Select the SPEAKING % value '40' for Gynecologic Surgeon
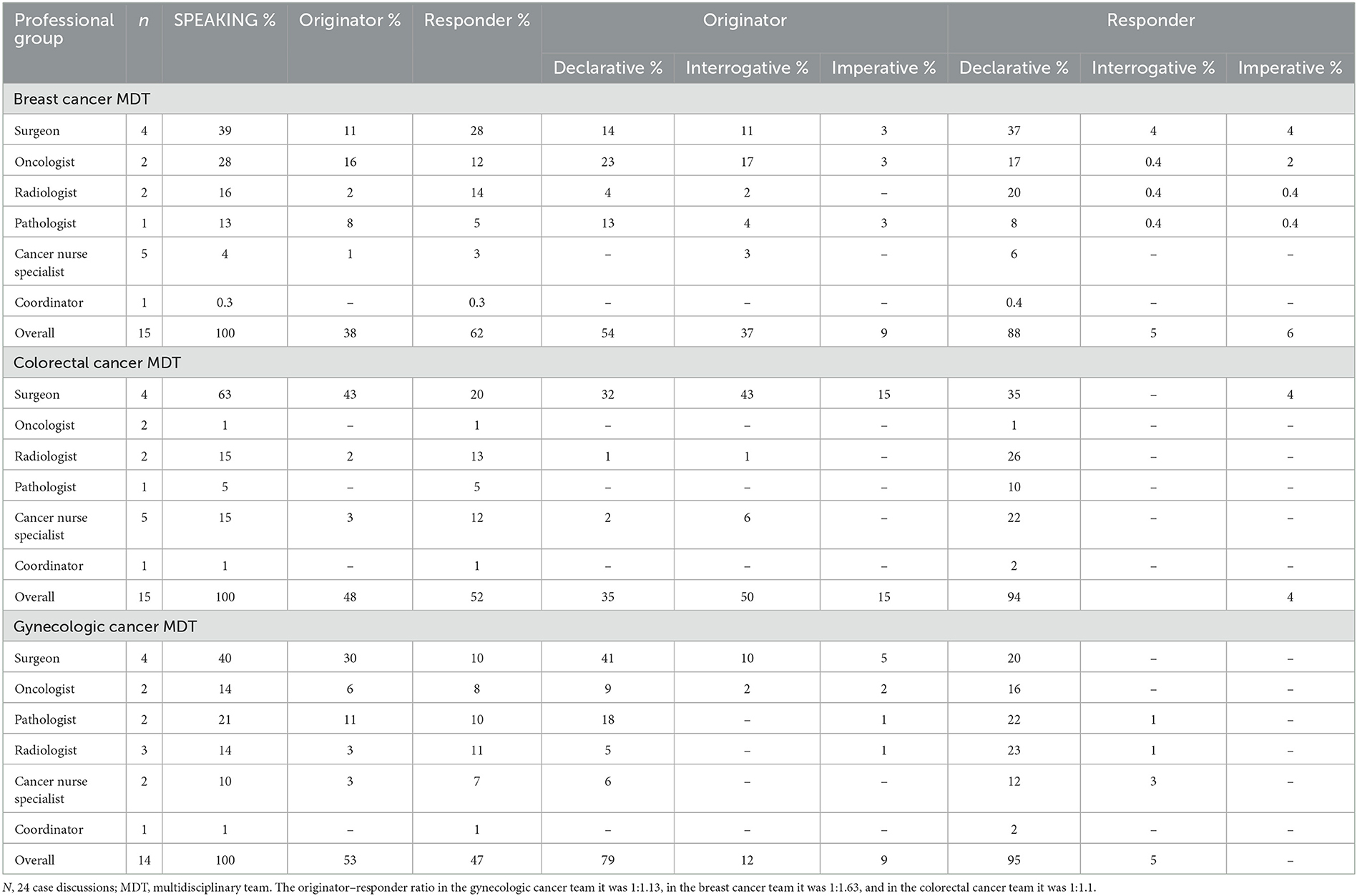Viewport: 1357px width, 896px height. 225,659
